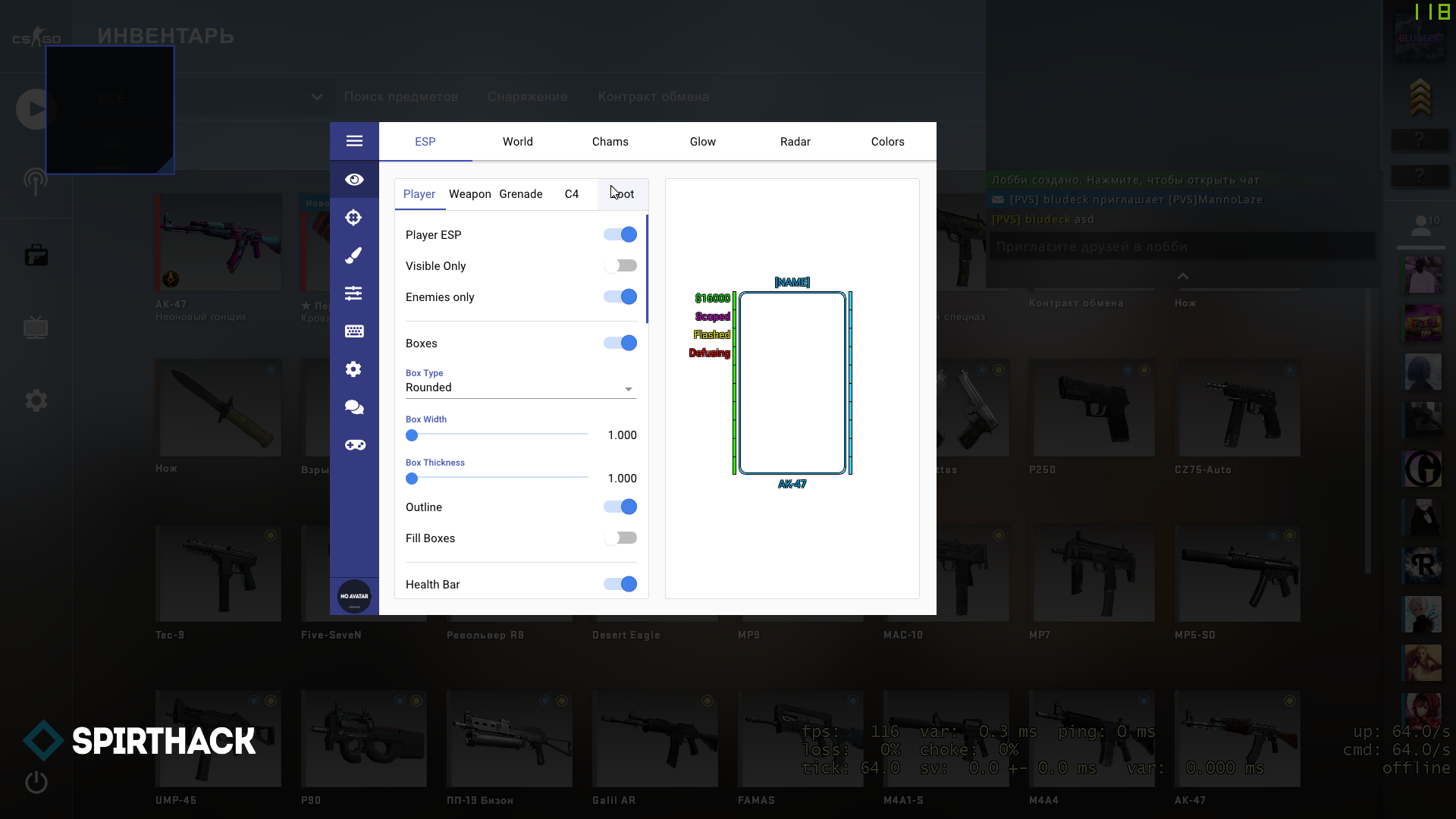
Task: Switch to the World tab
Action: coord(518,142)
